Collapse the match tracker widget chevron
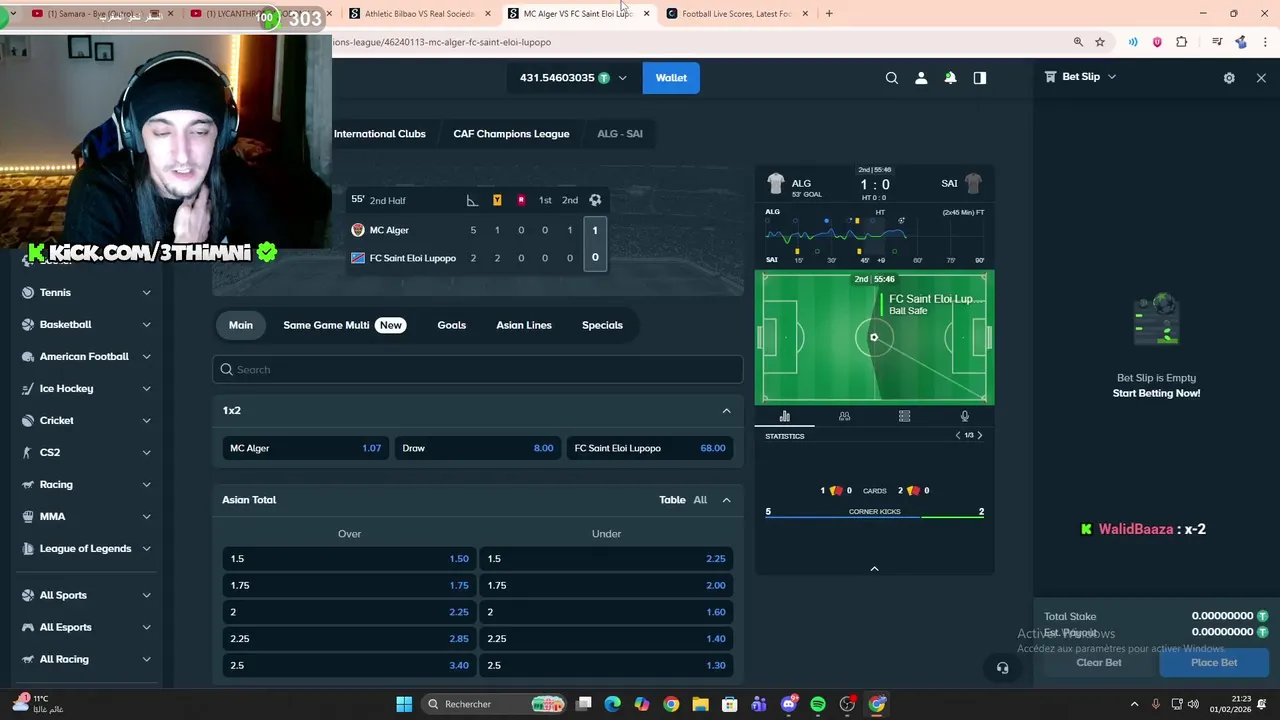This screenshot has height=720, width=1280. point(874,569)
